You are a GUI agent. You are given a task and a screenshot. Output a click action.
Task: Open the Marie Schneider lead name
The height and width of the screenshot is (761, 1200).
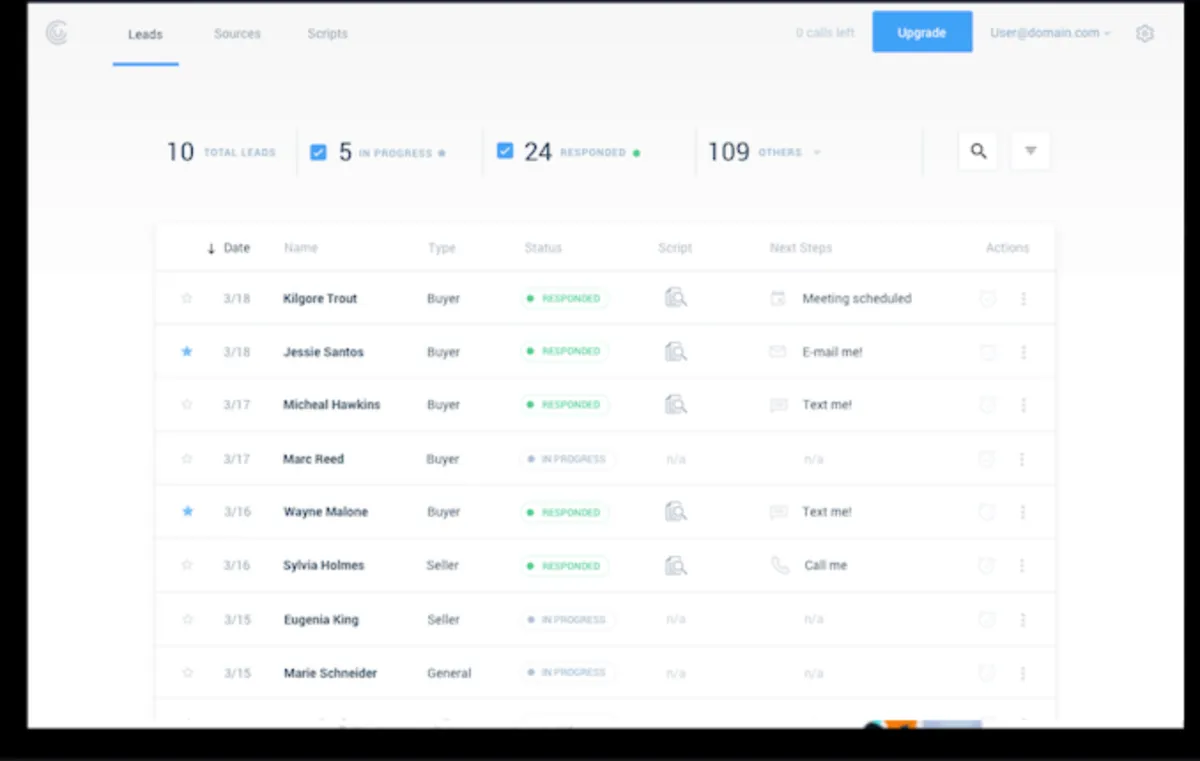330,673
